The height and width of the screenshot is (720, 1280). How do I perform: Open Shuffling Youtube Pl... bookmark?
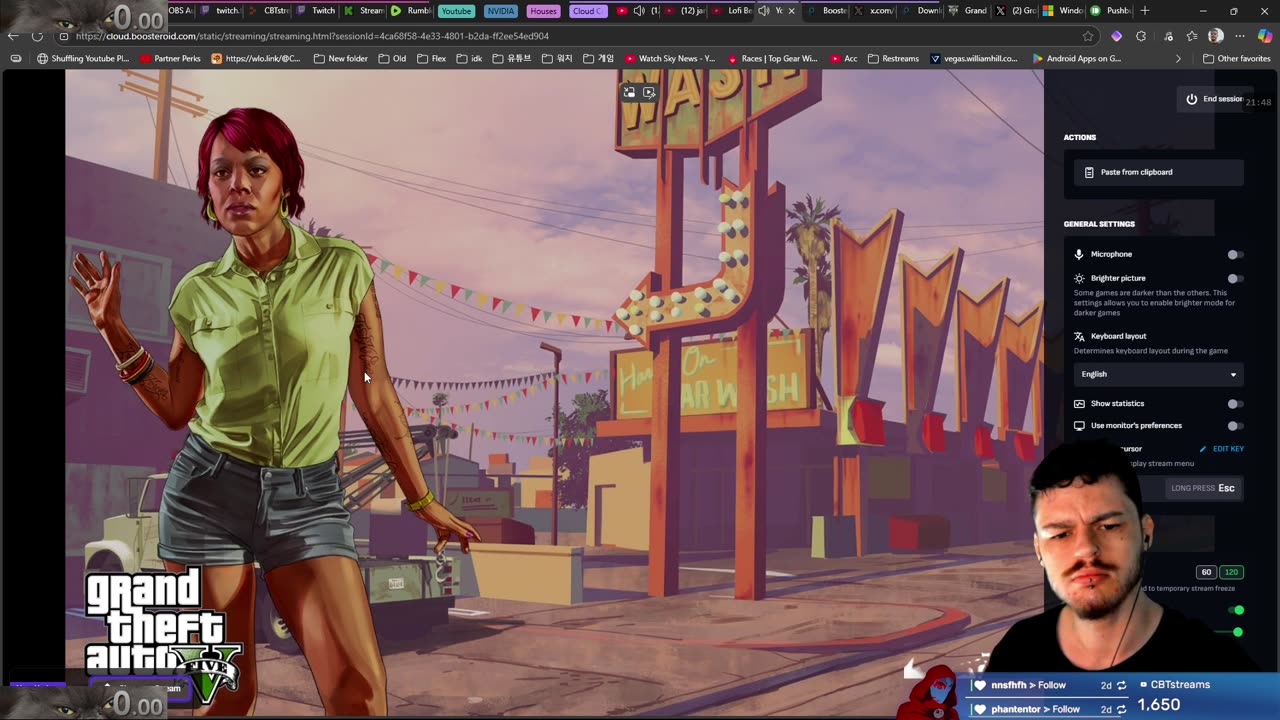click(x=83, y=59)
